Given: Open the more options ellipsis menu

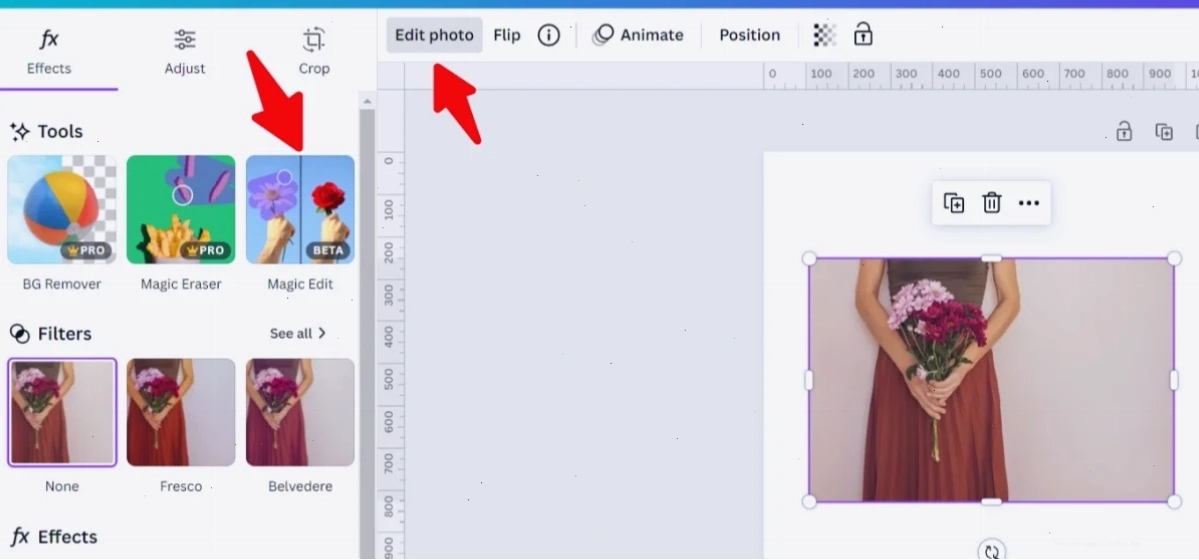Looking at the screenshot, I should click(x=1029, y=203).
